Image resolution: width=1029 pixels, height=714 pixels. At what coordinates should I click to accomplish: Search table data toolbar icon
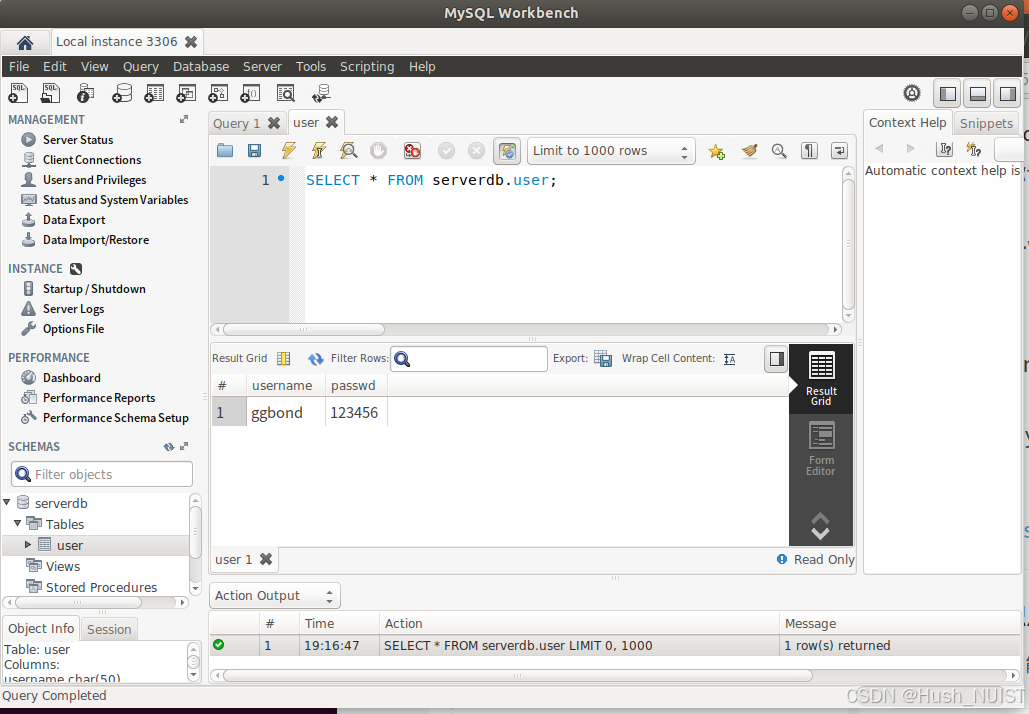click(x=285, y=94)
